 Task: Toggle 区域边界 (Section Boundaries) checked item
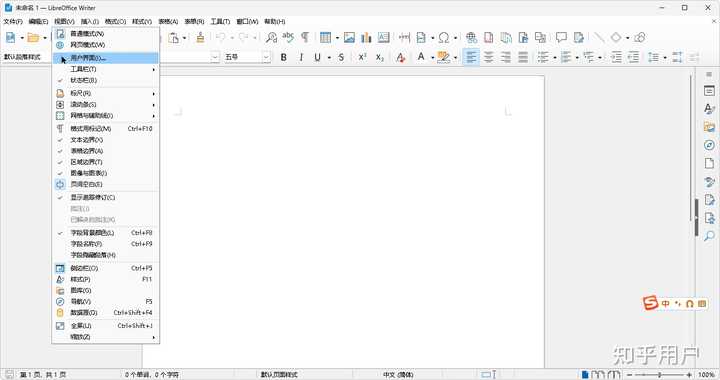(x=106, y=162)
